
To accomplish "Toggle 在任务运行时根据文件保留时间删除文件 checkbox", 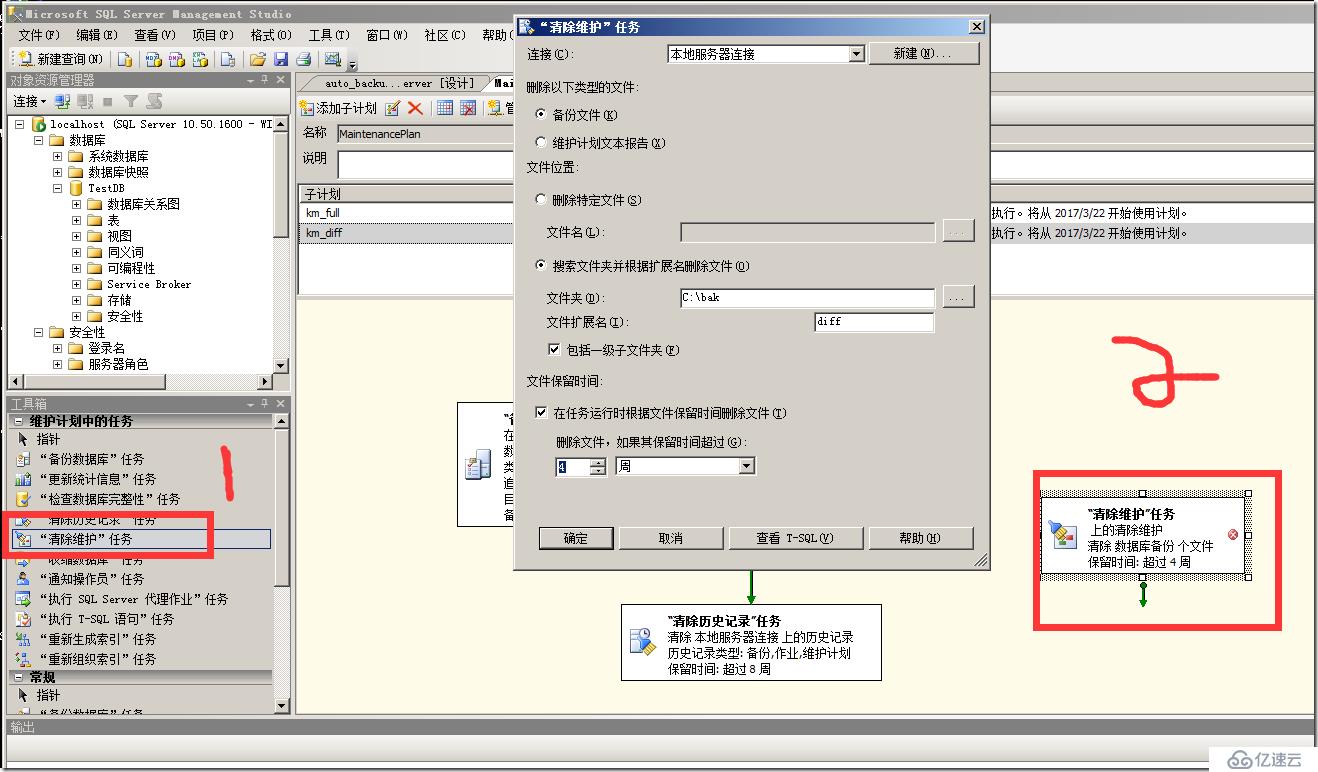I will point(541,413).
